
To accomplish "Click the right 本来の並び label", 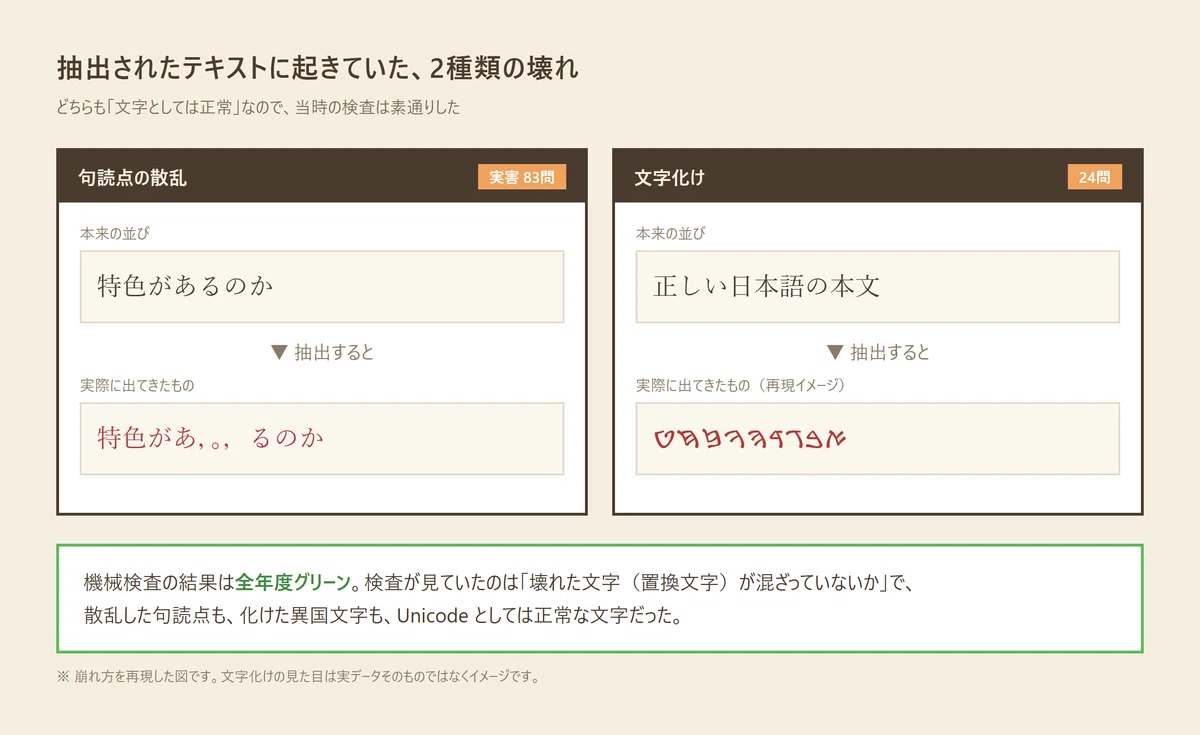I will coord(671,233).
